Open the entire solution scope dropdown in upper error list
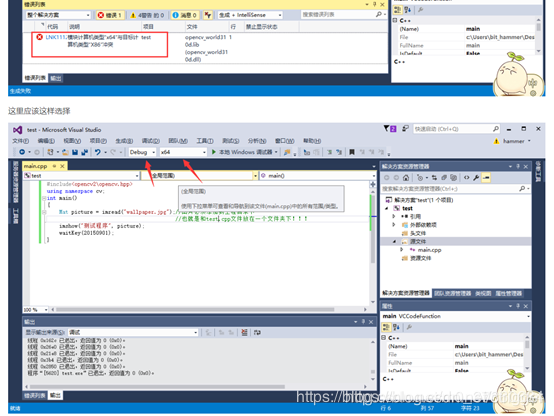 [x=58, y=15]
